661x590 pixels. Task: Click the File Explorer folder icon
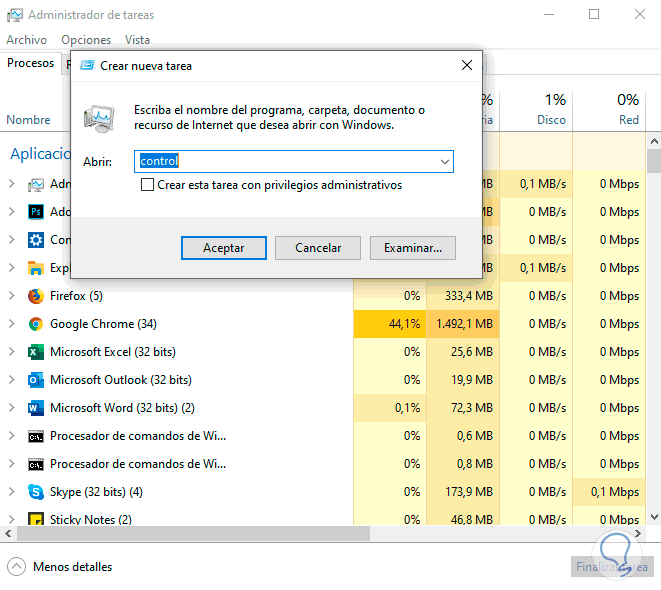click(36, 268)
